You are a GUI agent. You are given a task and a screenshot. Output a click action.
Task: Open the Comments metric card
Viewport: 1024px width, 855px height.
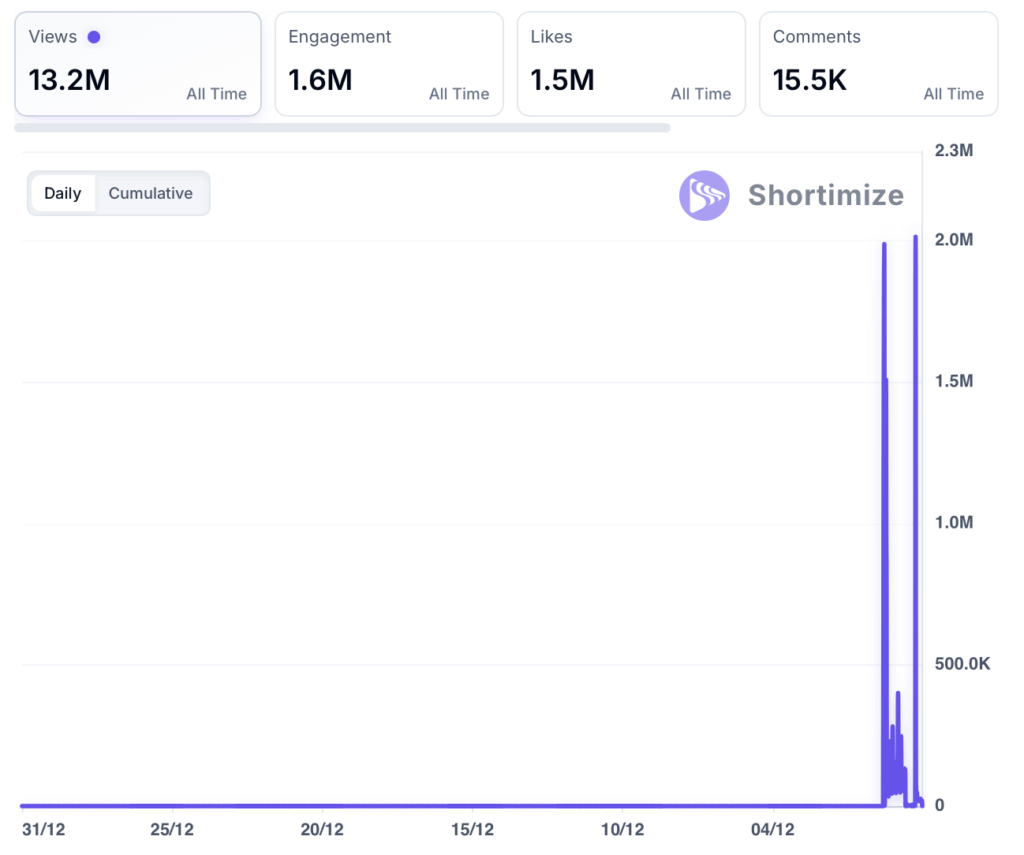click(878, 64)
